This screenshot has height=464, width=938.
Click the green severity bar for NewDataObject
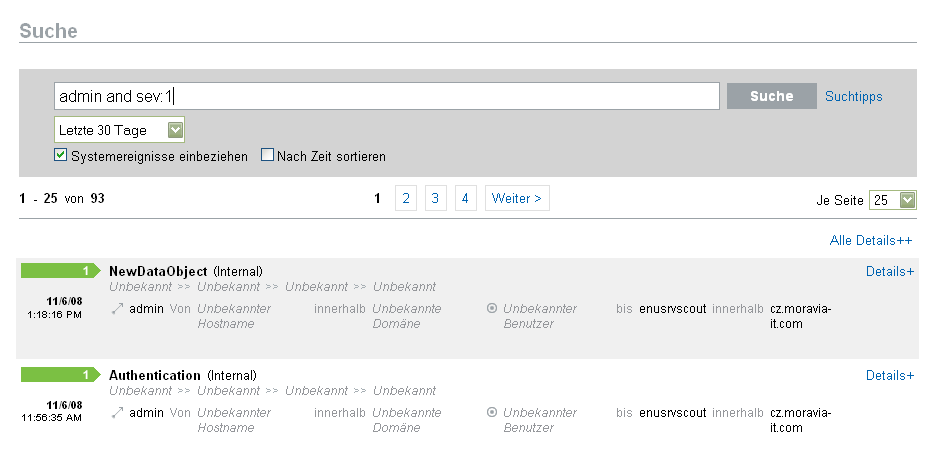coord(57,271)
